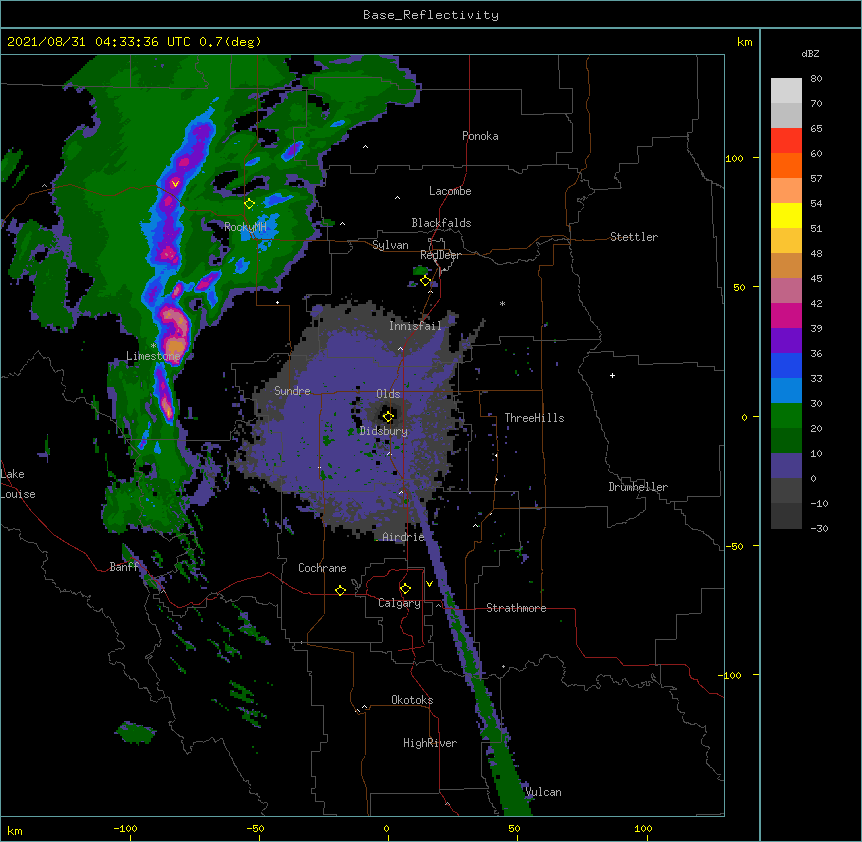This screenshot has width=862, height=842.
Task: Select the light blue 30-33 dBZ swatch
Action: (x=786, y=391)
